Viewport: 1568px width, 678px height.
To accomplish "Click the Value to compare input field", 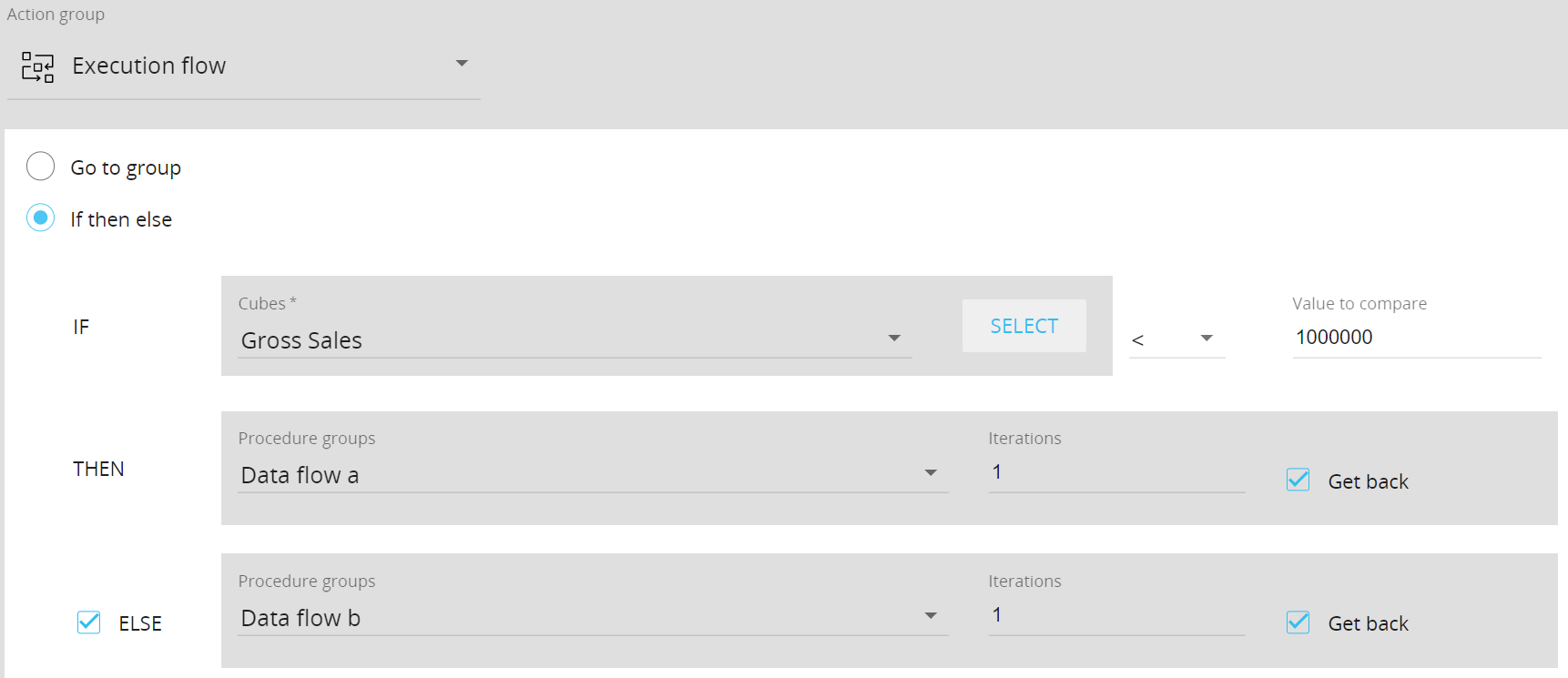I will coord(1417,338).
